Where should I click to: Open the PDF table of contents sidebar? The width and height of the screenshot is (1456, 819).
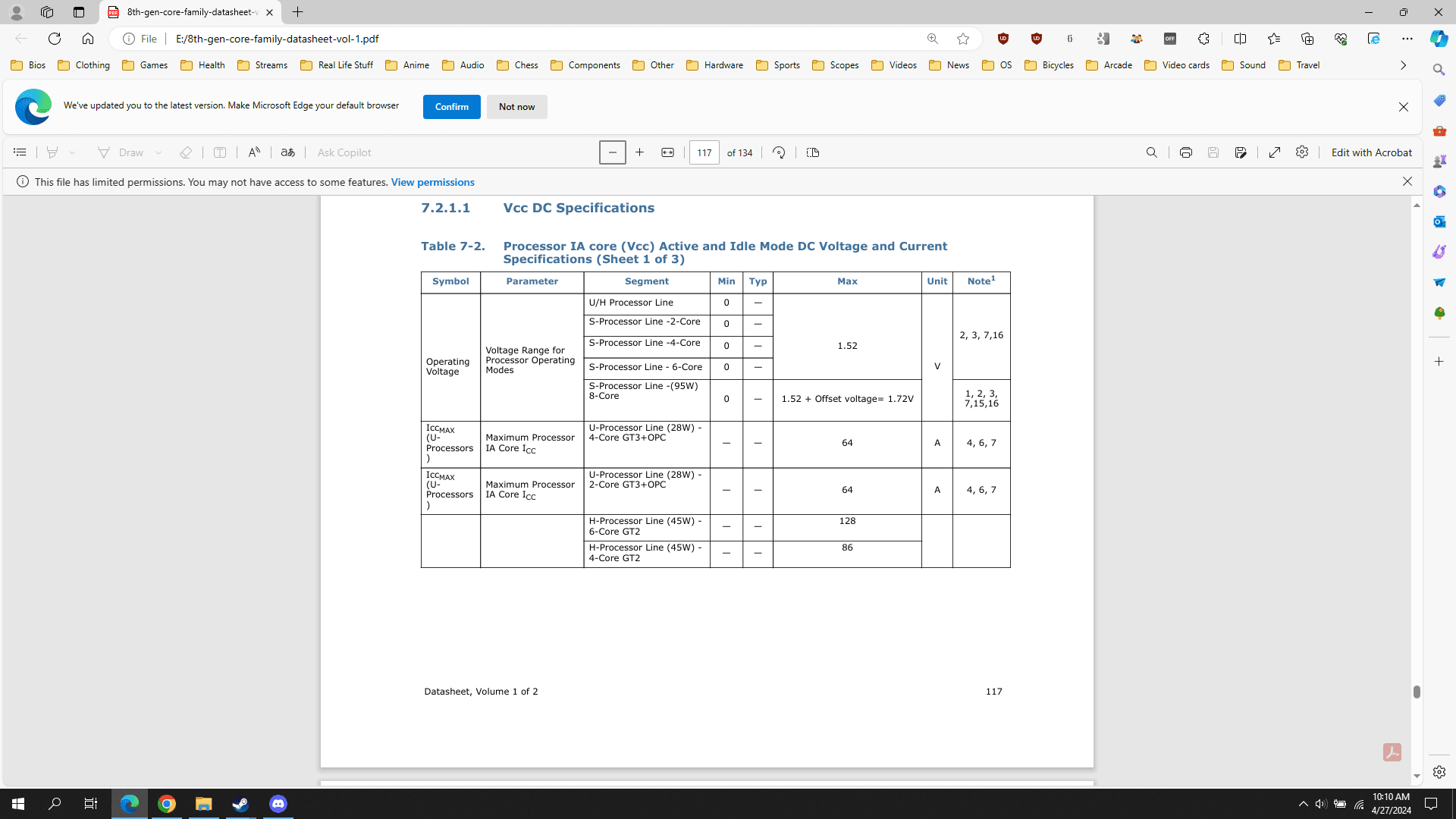[20, 152]
